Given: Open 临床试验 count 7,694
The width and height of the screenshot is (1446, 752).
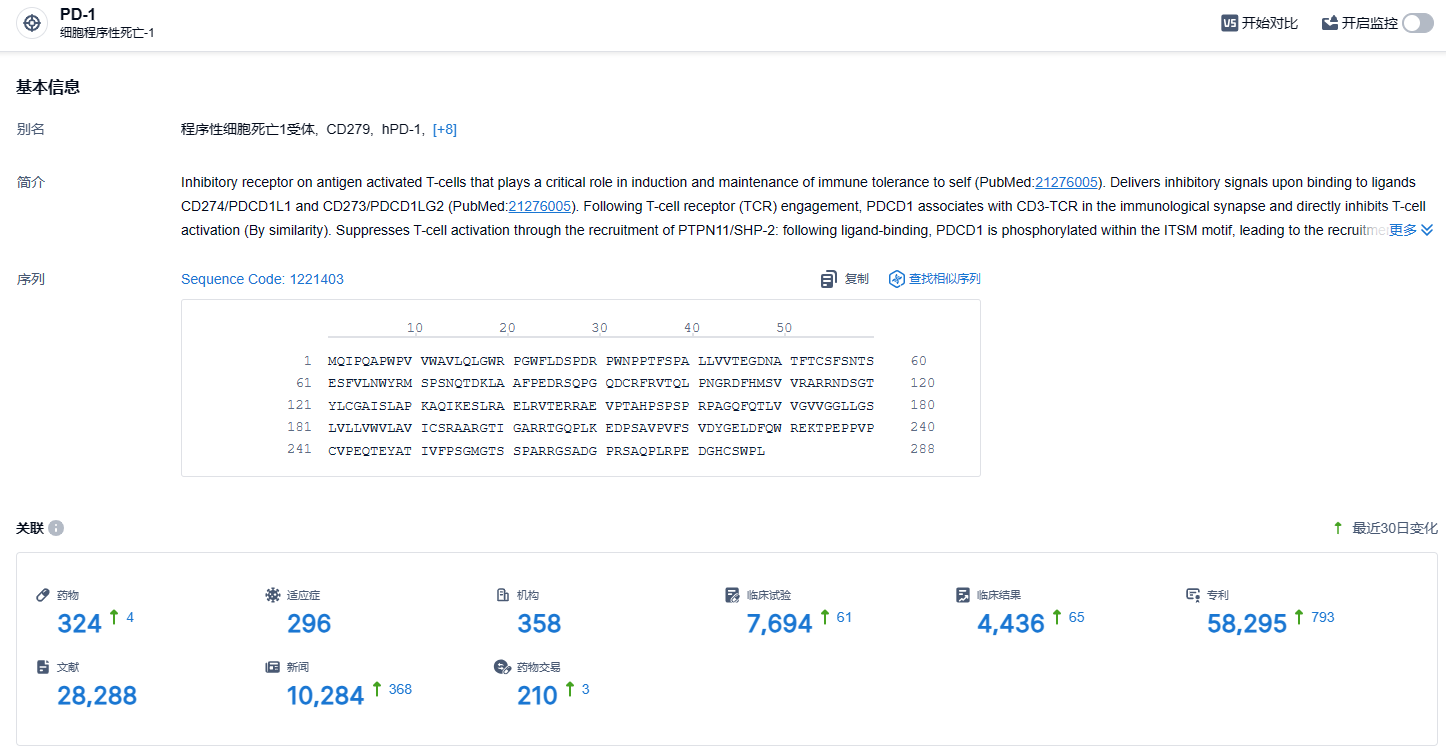Looking at the screenshot, I should tap(779, 624).
